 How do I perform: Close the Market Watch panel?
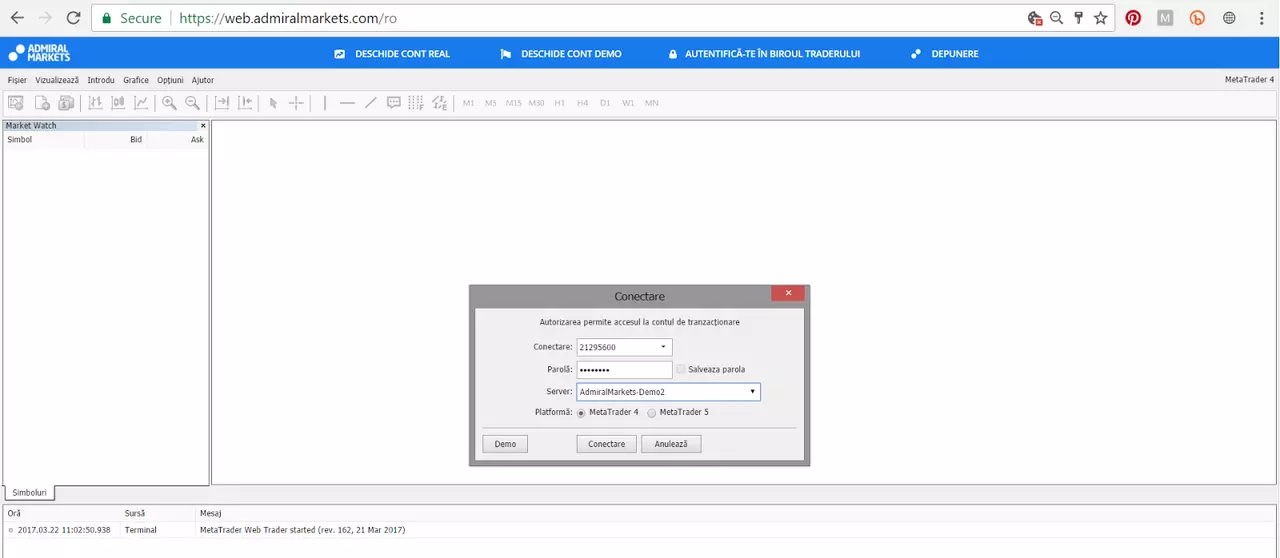click(203, 126)
